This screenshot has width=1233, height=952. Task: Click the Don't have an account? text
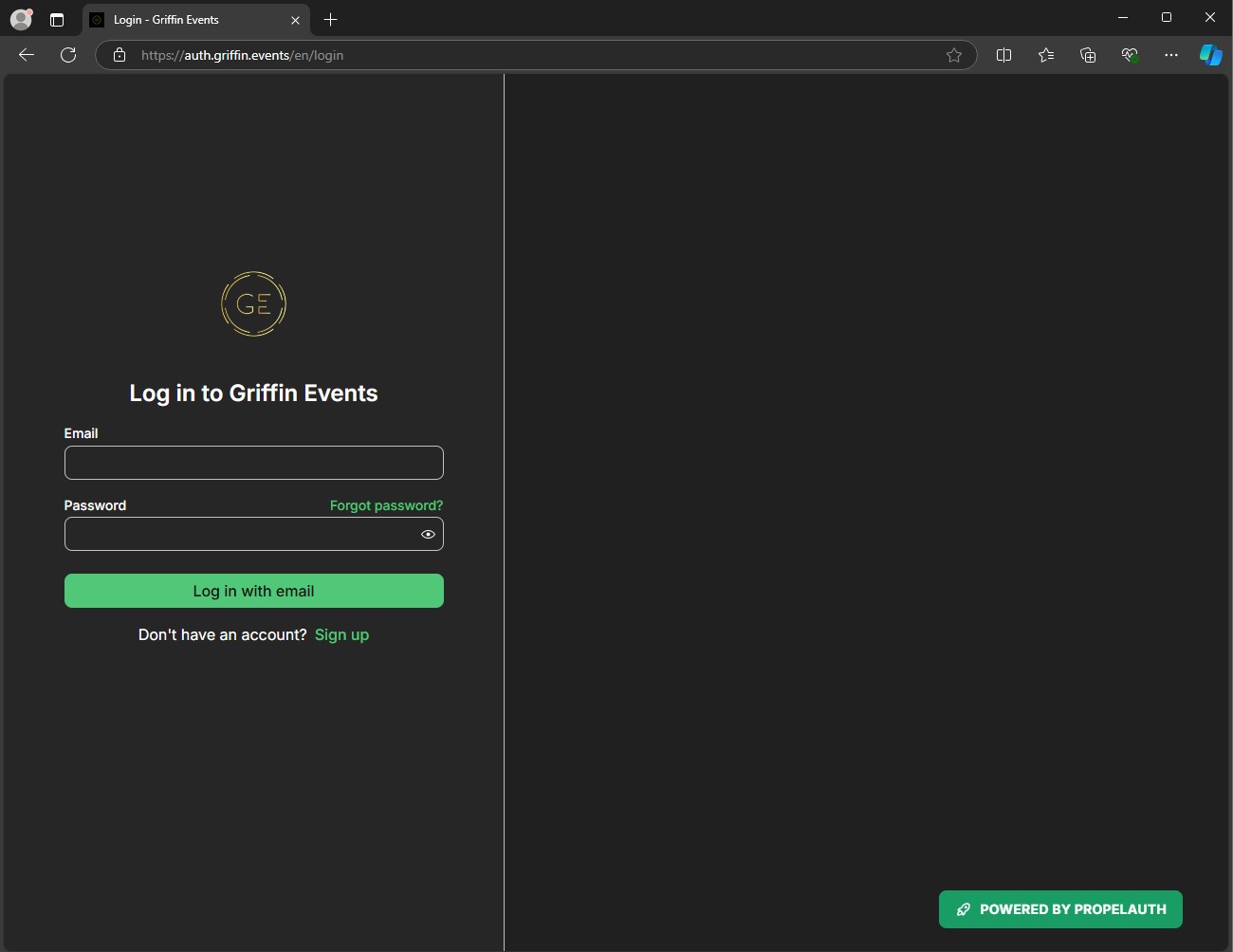[223, 634]
